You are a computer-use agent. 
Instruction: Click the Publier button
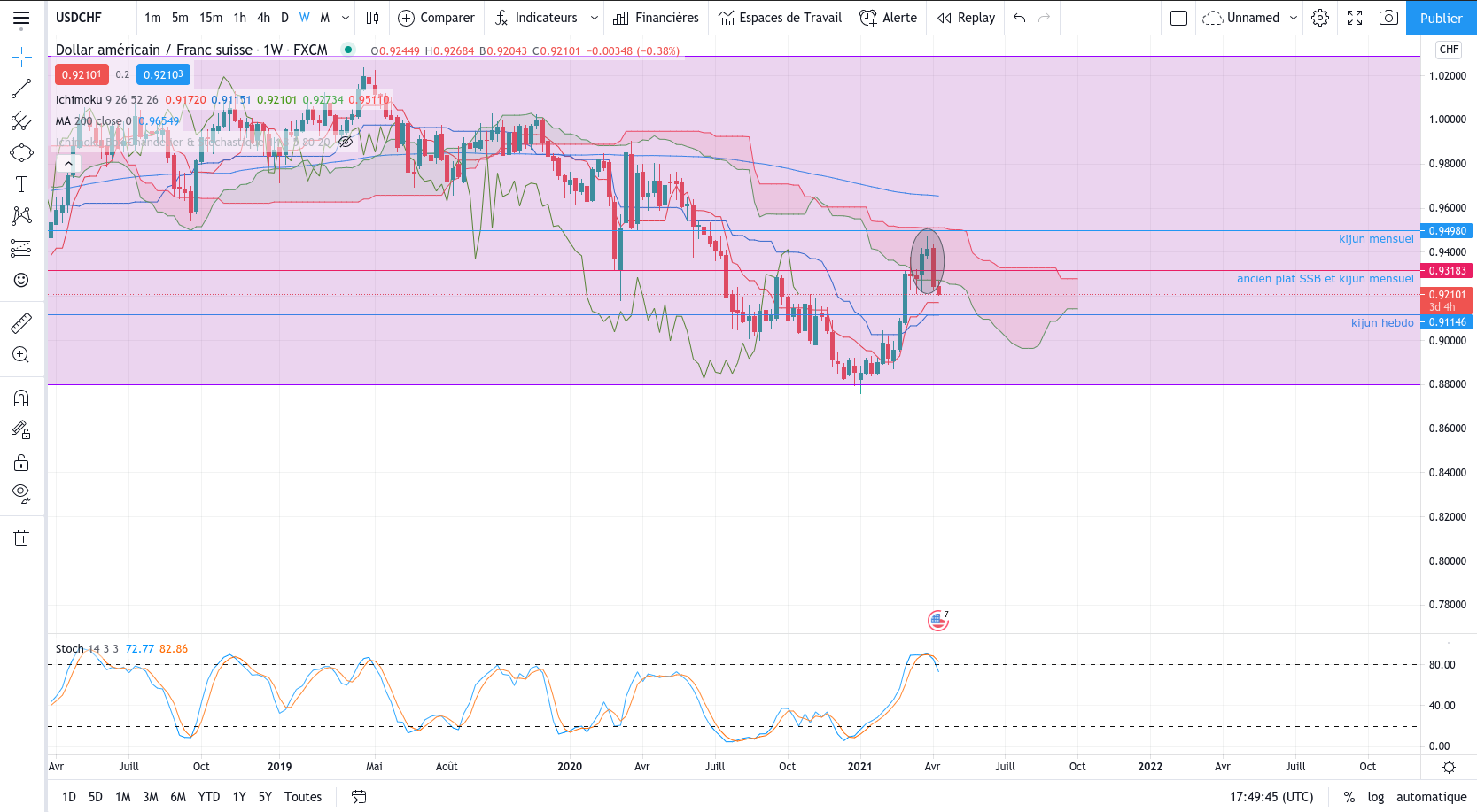click(1441, 18)
